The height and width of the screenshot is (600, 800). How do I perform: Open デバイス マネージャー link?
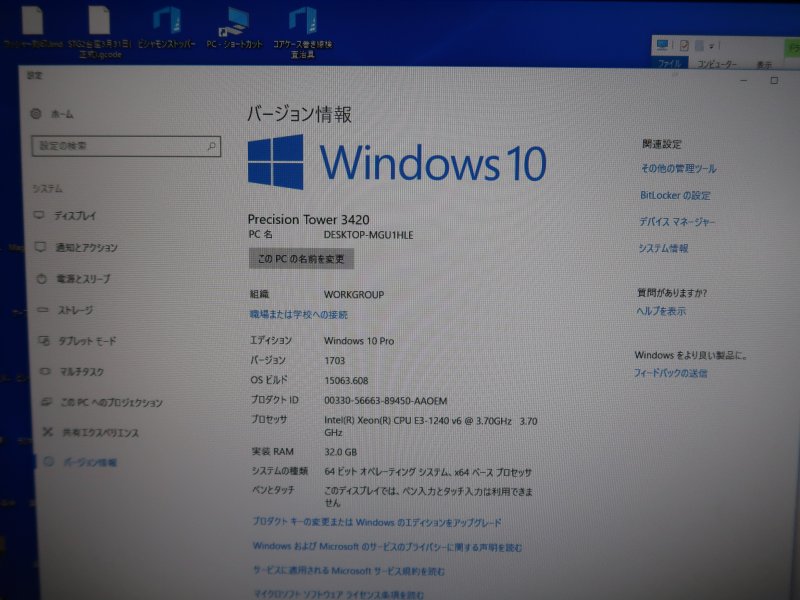pos(677,222)
